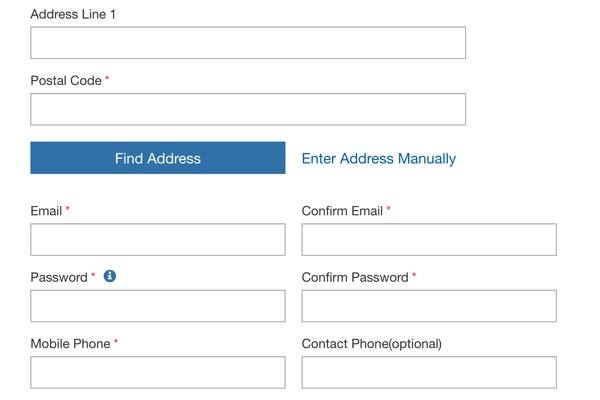Select the Email text box
Viewport: 600px width, 400px height.
[x=158, y=240]
